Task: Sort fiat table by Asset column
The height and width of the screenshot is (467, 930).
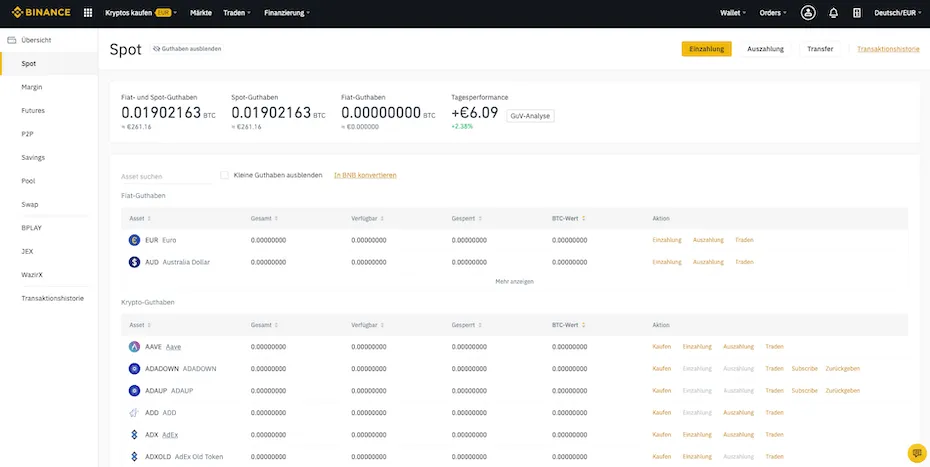Action: 140,218
